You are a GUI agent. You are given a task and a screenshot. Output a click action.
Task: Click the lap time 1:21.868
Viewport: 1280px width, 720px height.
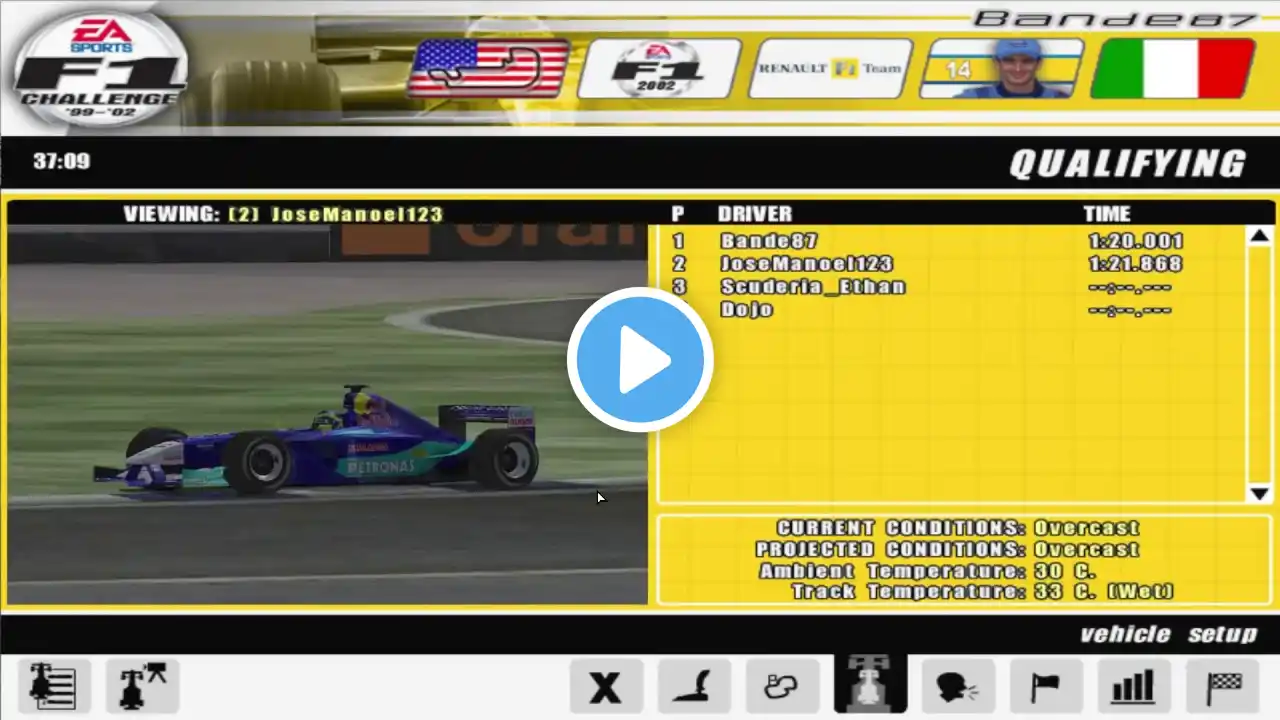(1135, 264)
